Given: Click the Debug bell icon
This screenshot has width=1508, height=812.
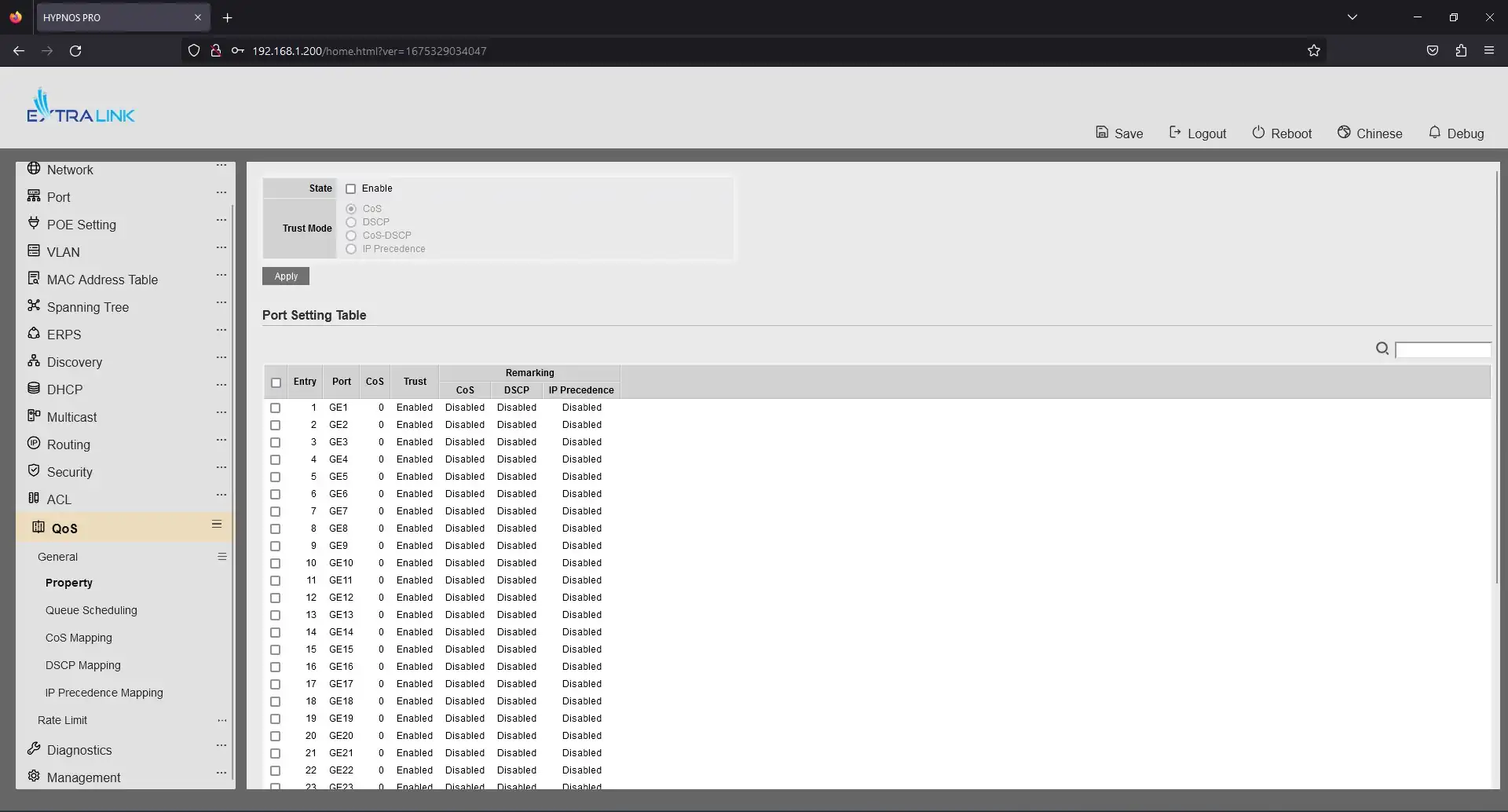Looking at the screenshot, I should pyautogui.click(x=1434, y=133).
